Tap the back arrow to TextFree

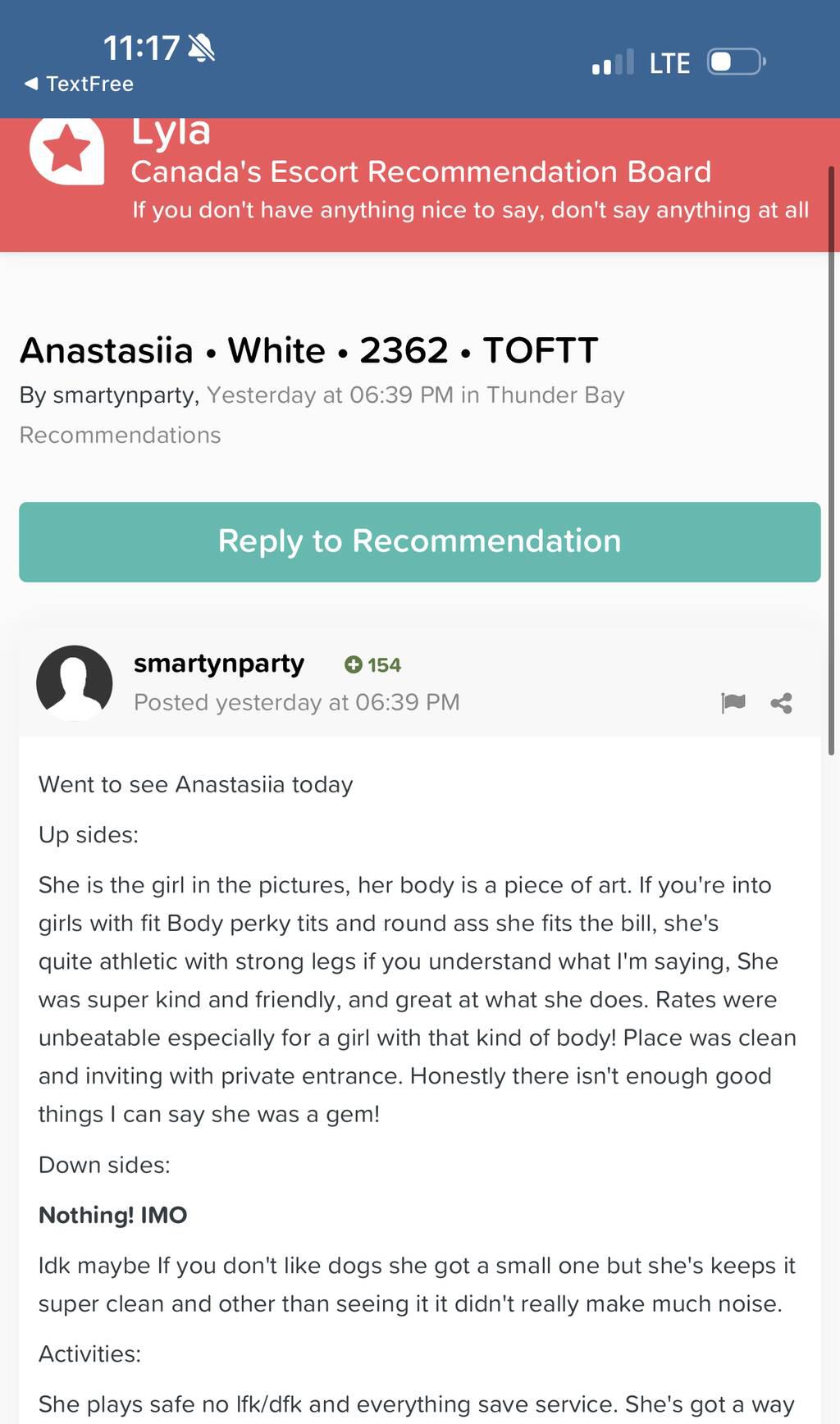pos(31,84)
